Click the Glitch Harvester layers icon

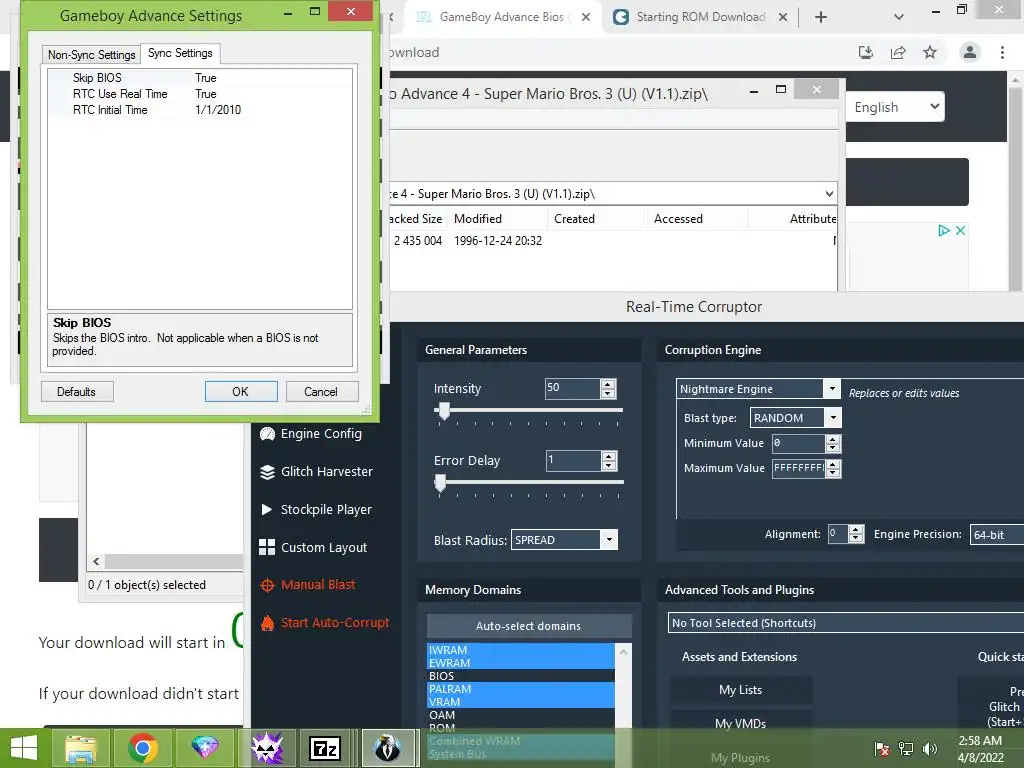[x=267, y=472]
